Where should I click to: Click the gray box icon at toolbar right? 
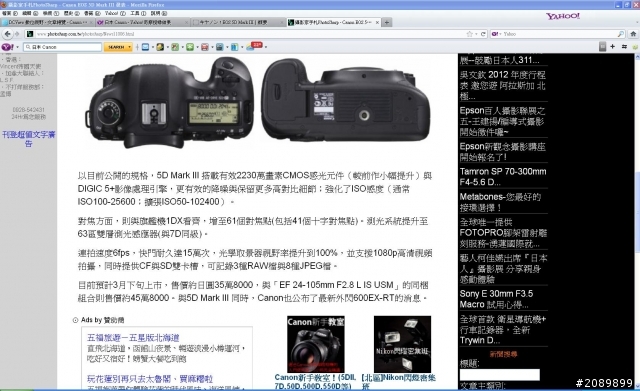tap(602, 47)
